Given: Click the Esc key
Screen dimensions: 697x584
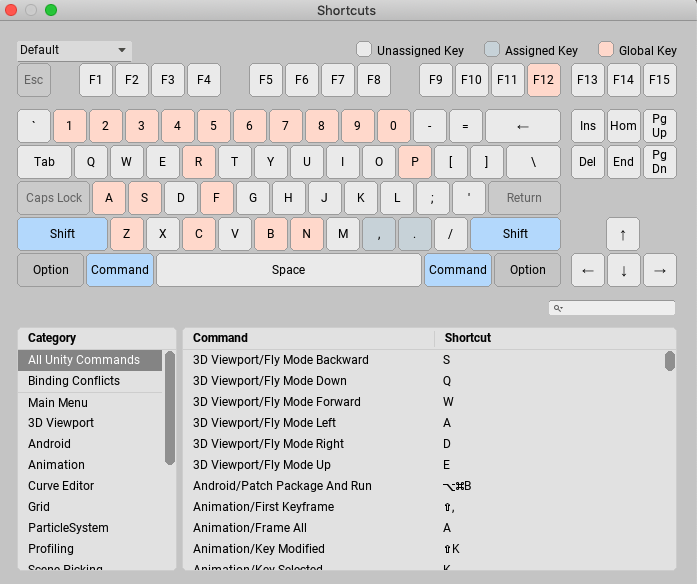Looking at the screenshot, I should (x=34, y=80).
